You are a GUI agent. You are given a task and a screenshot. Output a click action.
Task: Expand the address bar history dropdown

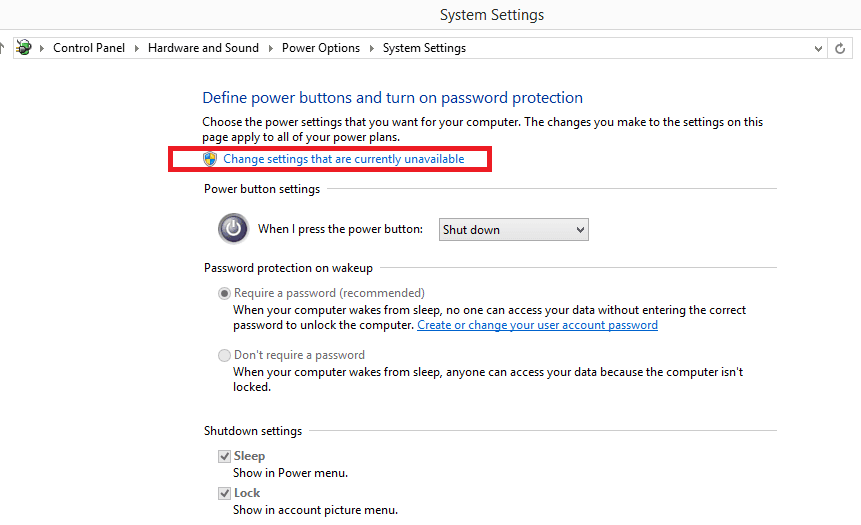point(817,48)
